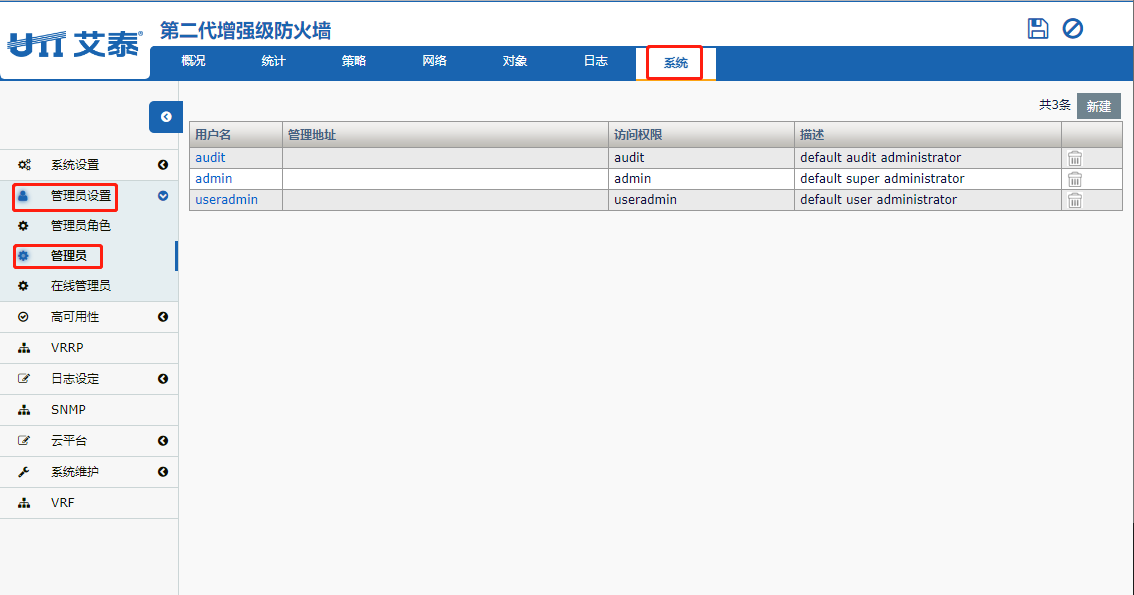Expand the 日志设定 menu arrow
Image resolution: width=1134 pixels, height=595 pixels.
[x=163, y=379]
